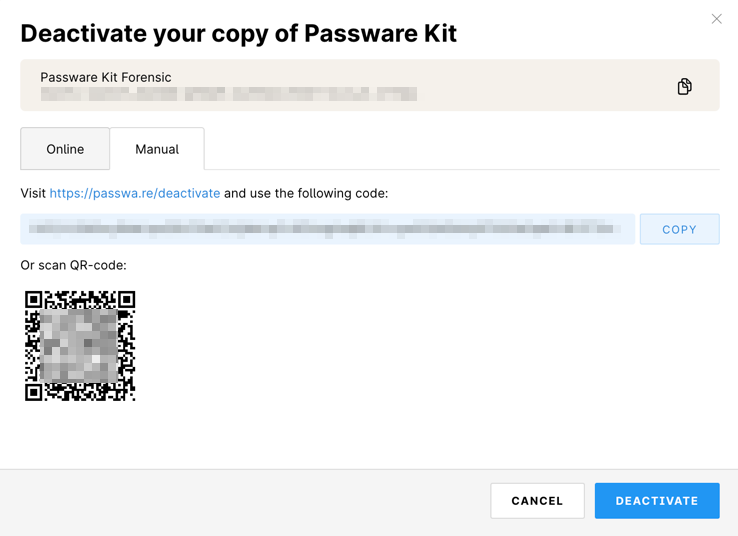Click the QR code's bottom-left finder square
The image size is (738, 536).
point(33,392)
